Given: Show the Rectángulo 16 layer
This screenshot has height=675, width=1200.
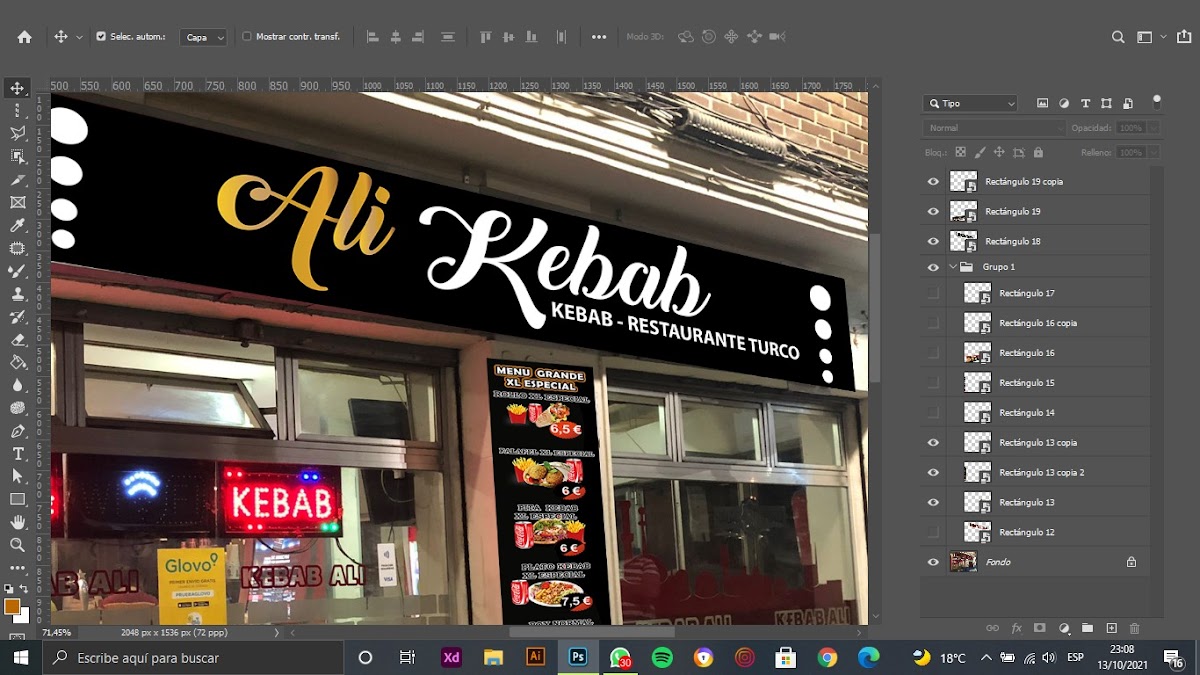Looking at the screenshot, I should pos(933,353).
